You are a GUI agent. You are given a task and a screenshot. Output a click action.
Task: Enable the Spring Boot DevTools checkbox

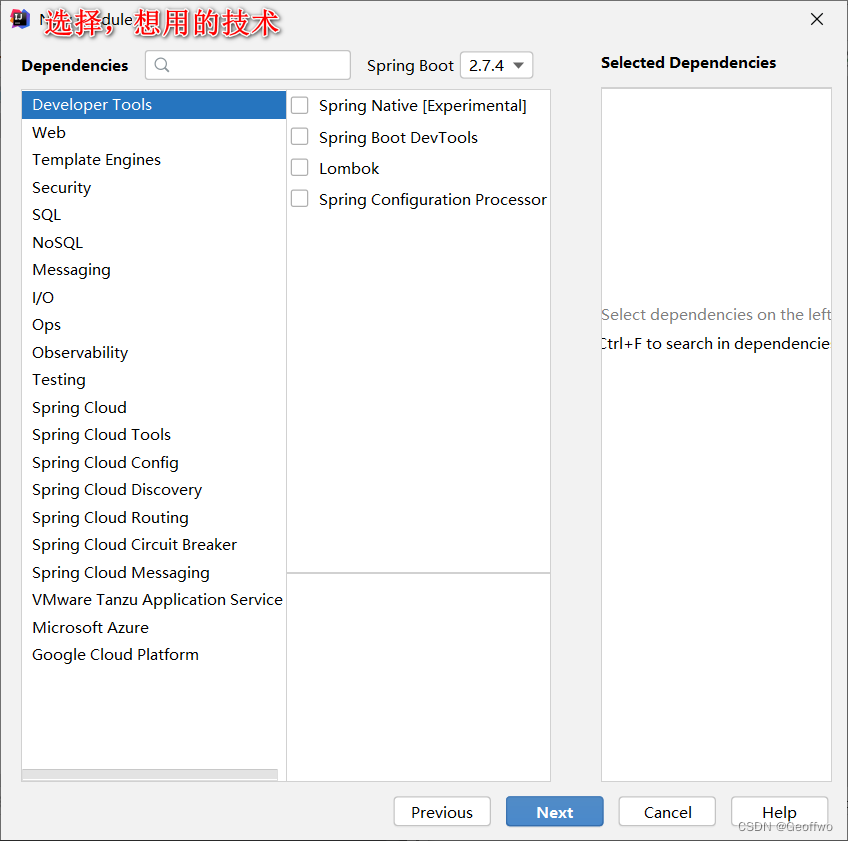[x=300, y=136]
